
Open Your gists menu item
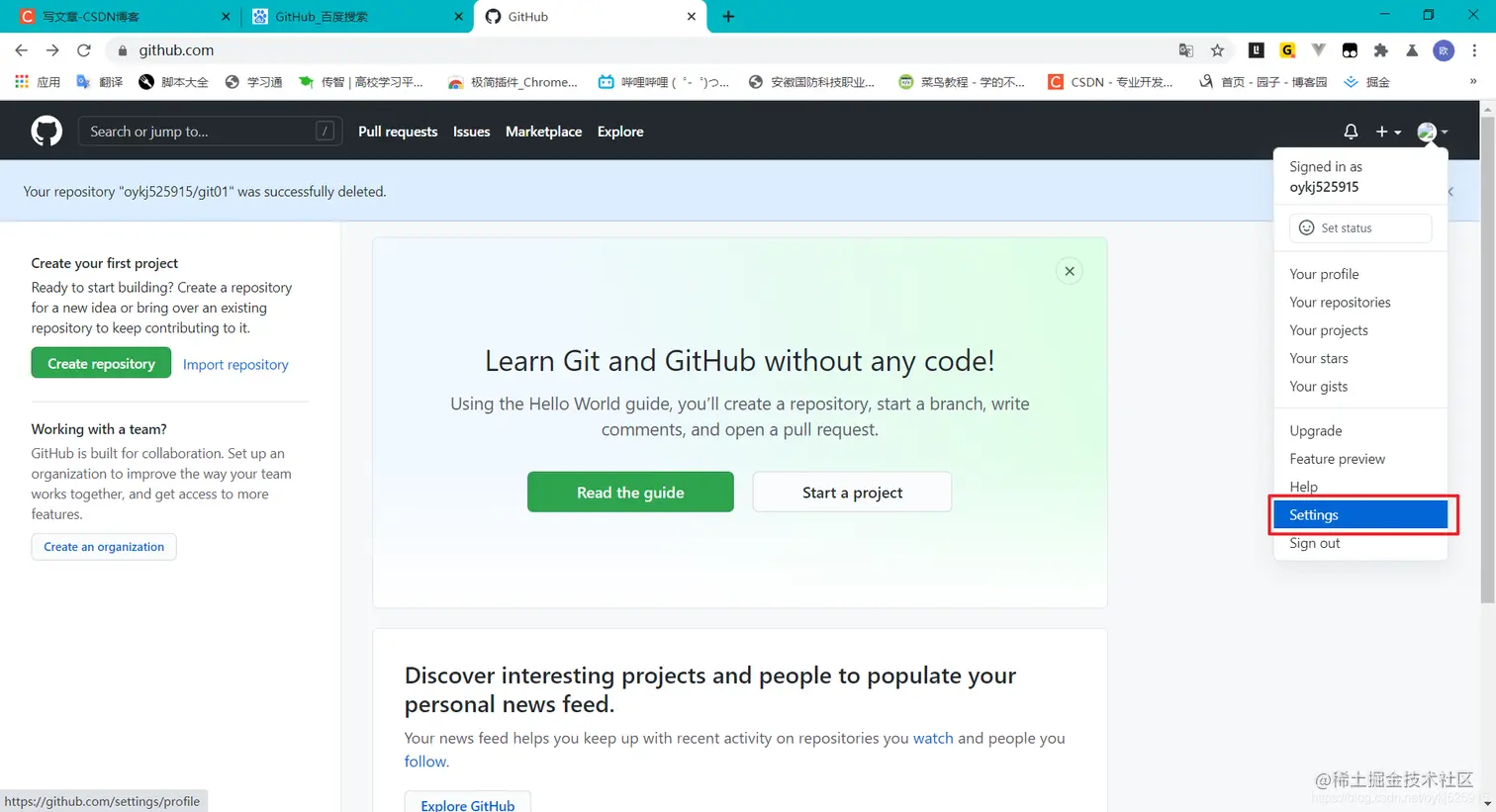pos(1360,387)
